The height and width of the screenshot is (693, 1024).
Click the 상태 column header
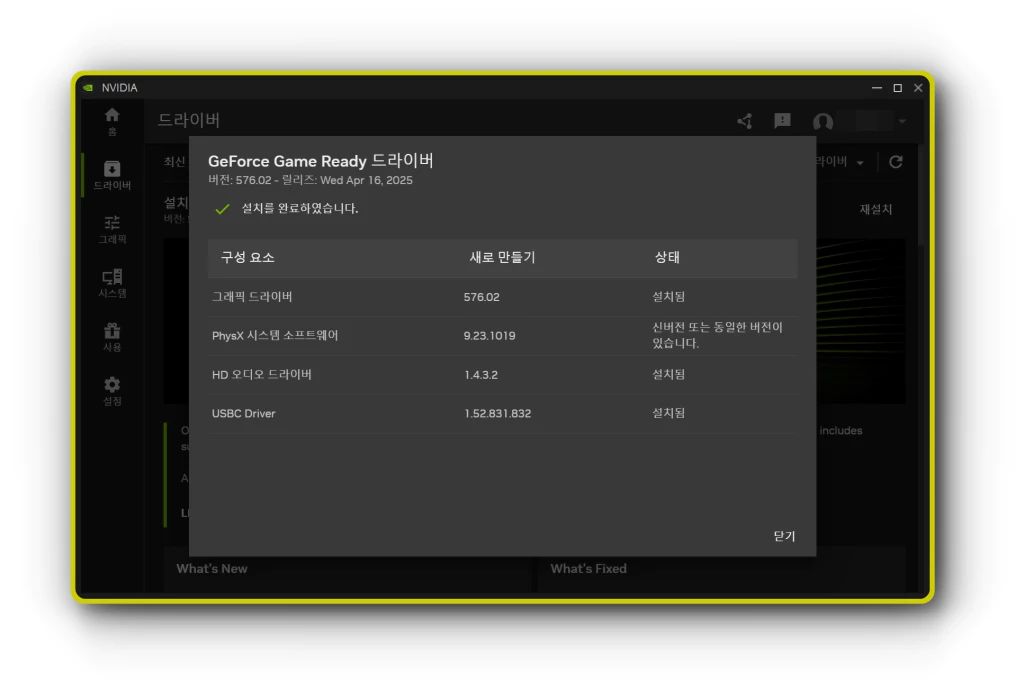pyautogui.click(x=667, y=257)
